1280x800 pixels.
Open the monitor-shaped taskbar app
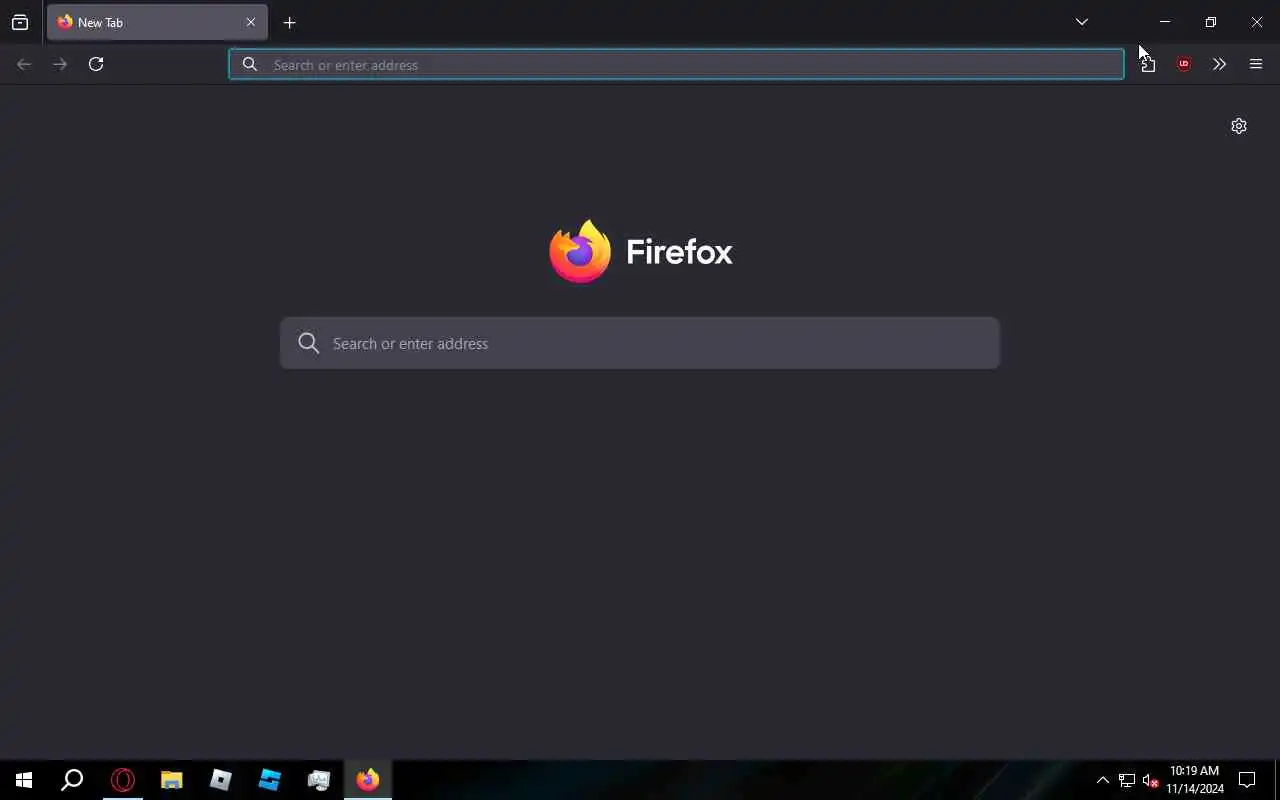(319, 780)
